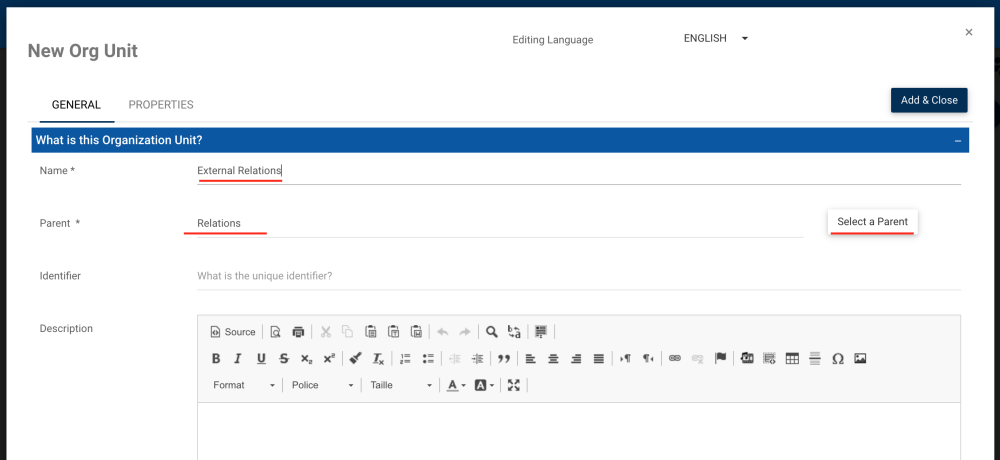The width and height of the screenshot is (1000, 460).
Task: Open the Police font dropdown
Action: coord(322,385)
